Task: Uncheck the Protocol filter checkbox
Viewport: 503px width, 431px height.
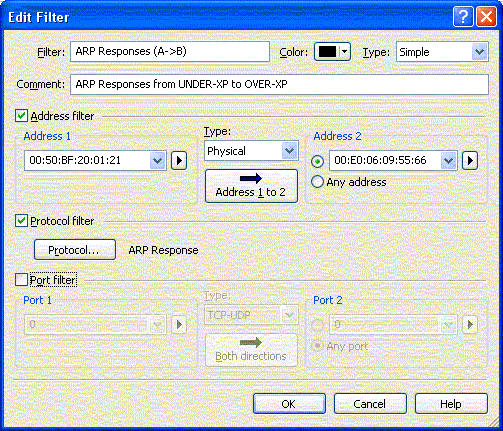Action: [21, 221]
